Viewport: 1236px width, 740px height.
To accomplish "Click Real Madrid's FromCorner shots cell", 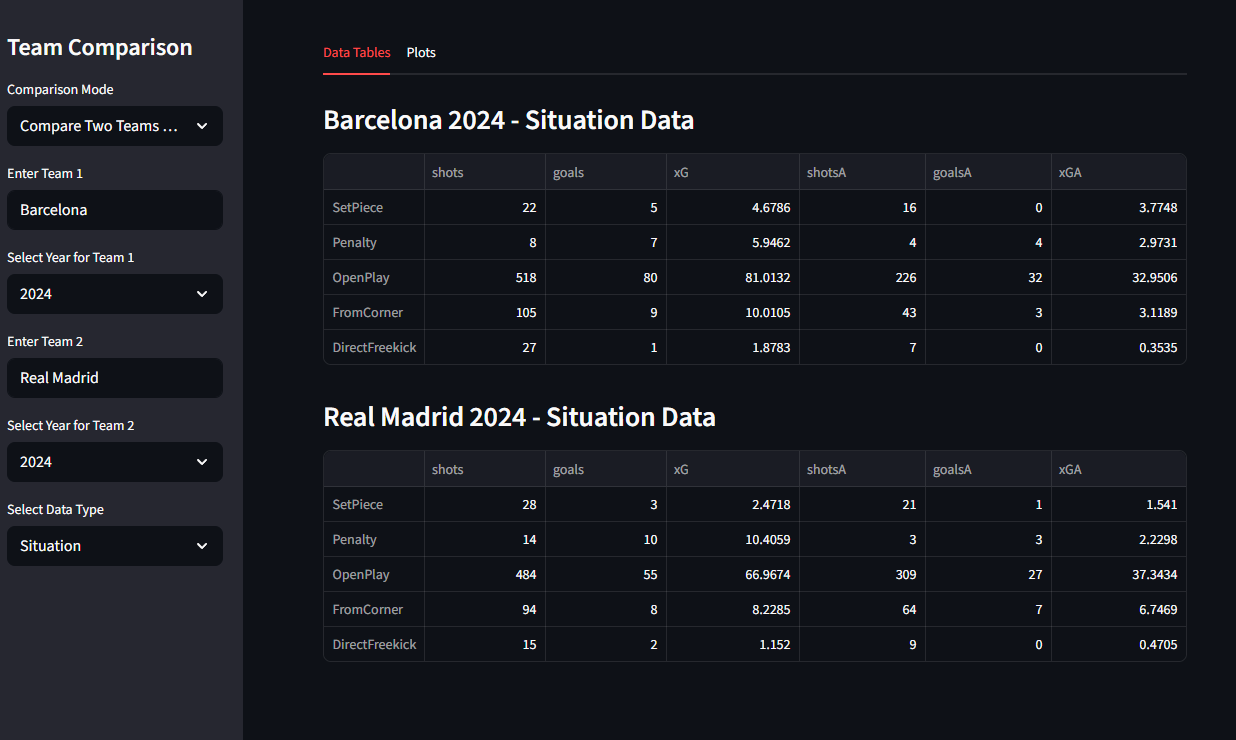I will (x=484, y=610).
